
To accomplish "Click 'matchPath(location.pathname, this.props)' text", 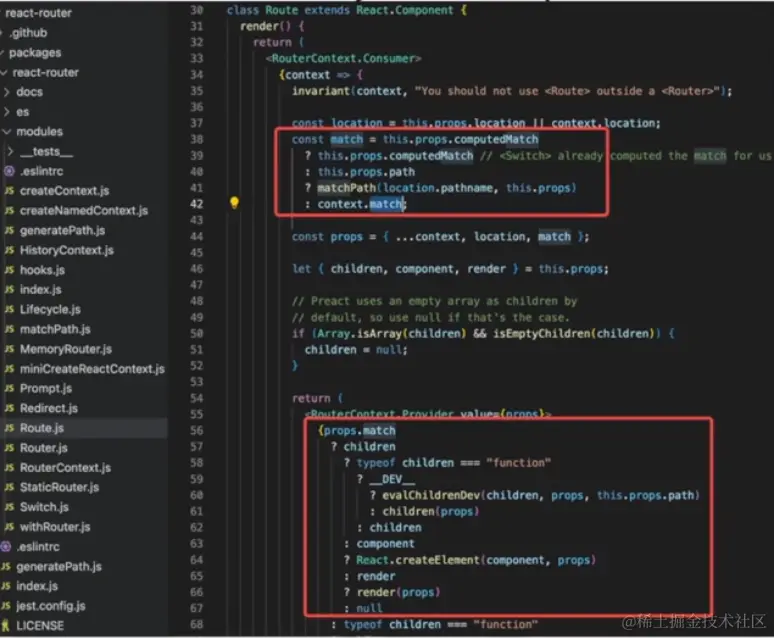I will pos(447,188).
